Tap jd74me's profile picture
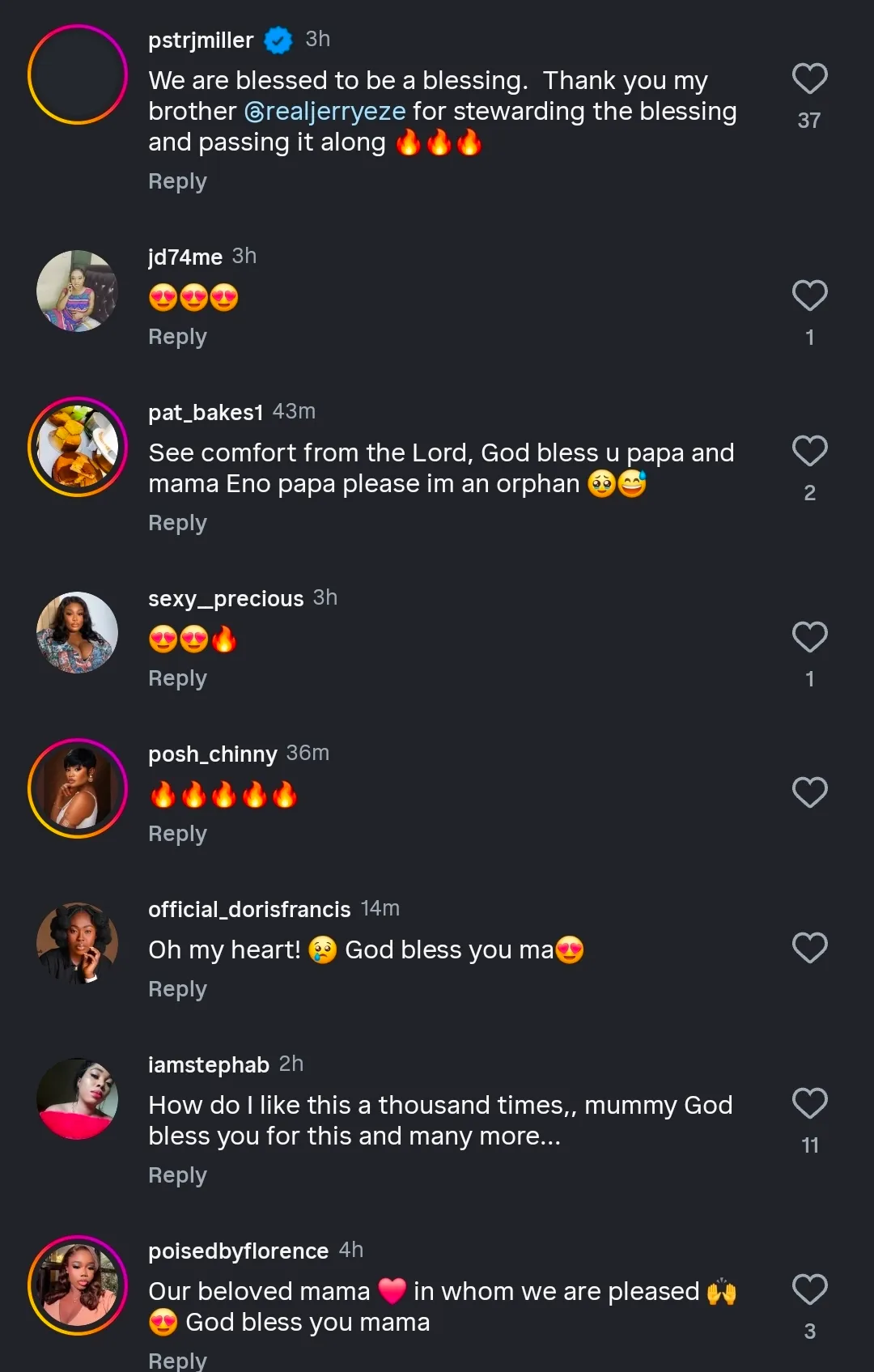The height and width of the screenshot is (1372, 874). pyautogui.click(x=78, y=291)
